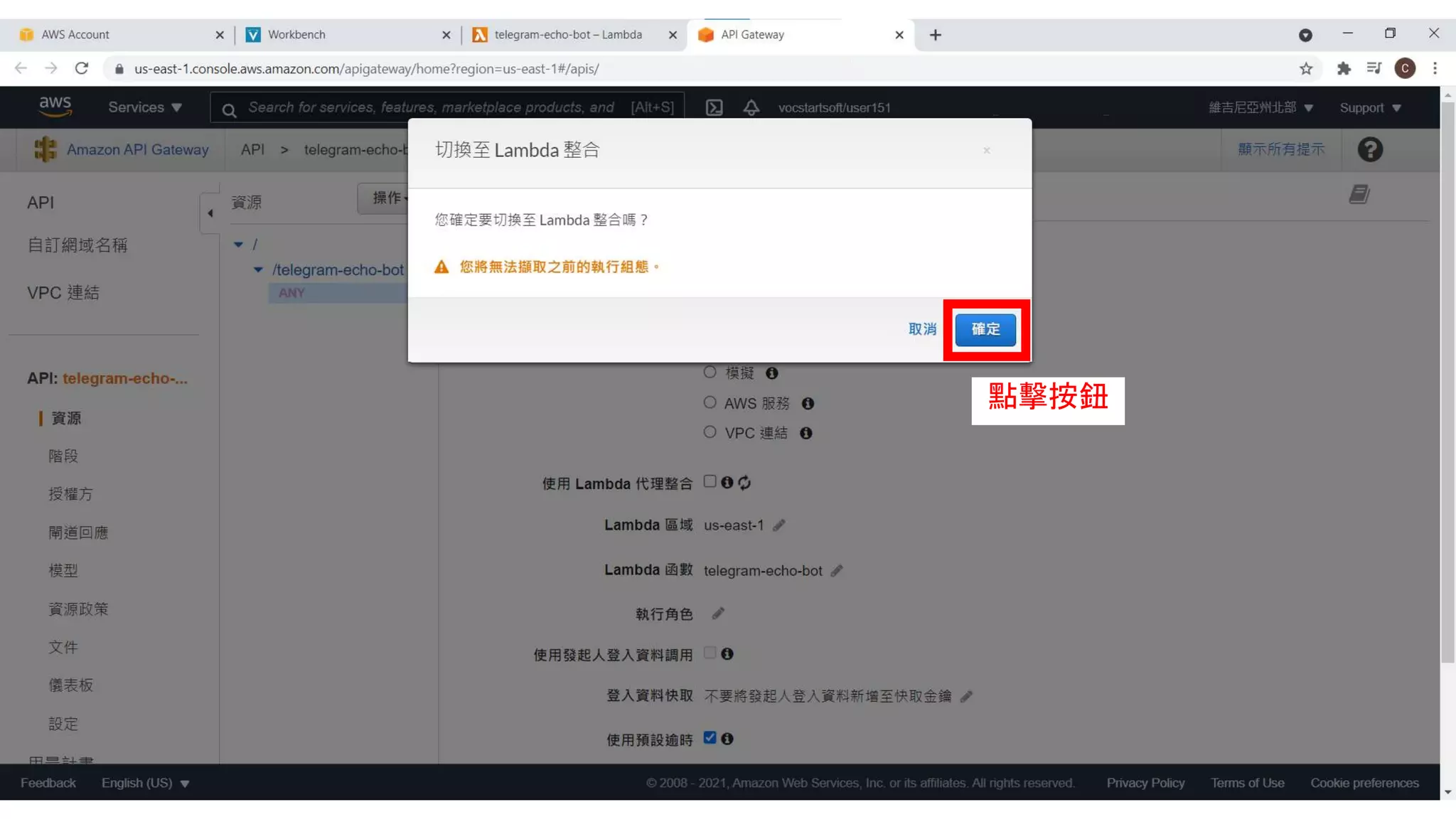Open 設定 section in sidebar

coord(63,724)
